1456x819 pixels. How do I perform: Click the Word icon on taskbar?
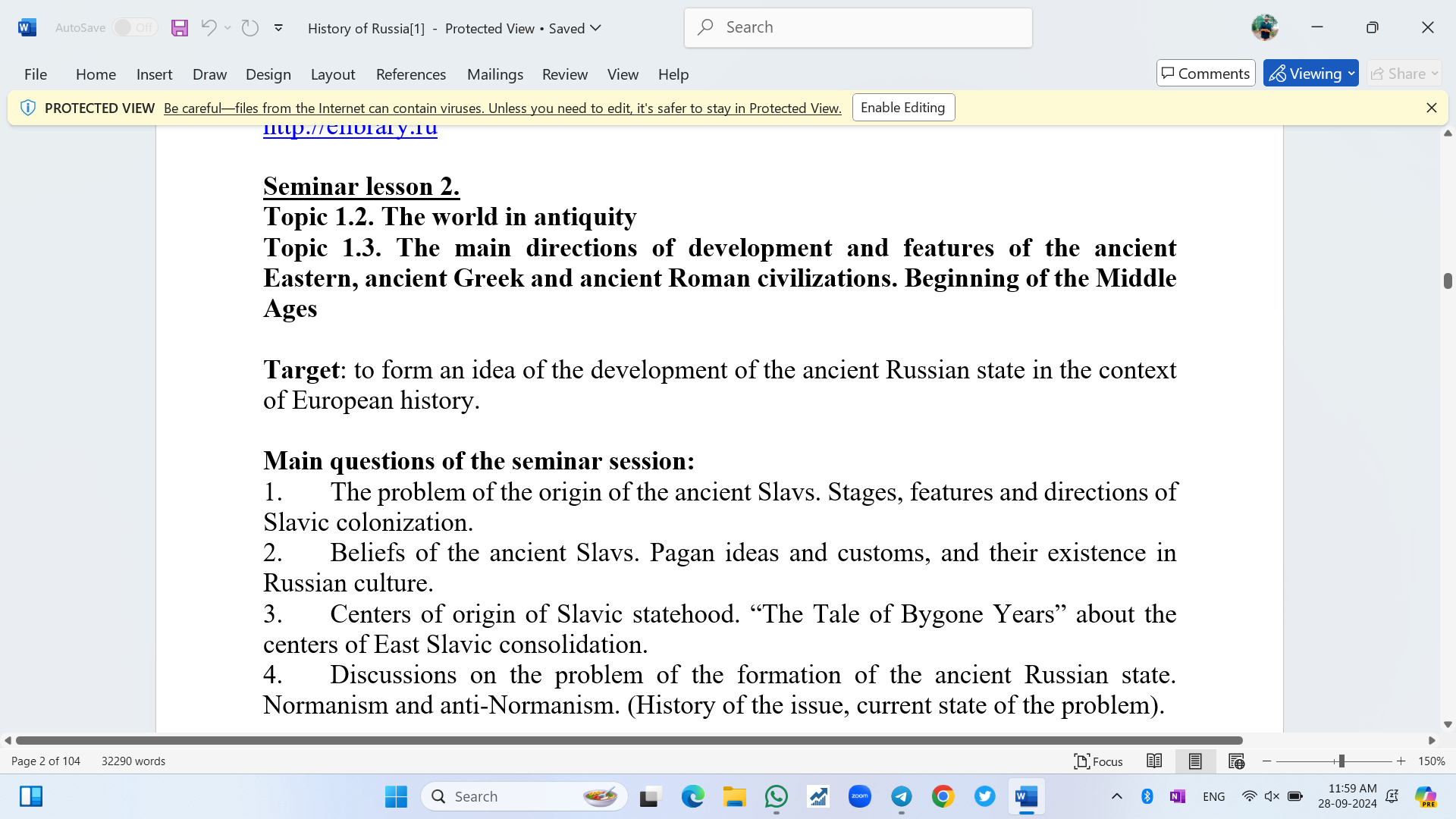1026,796
